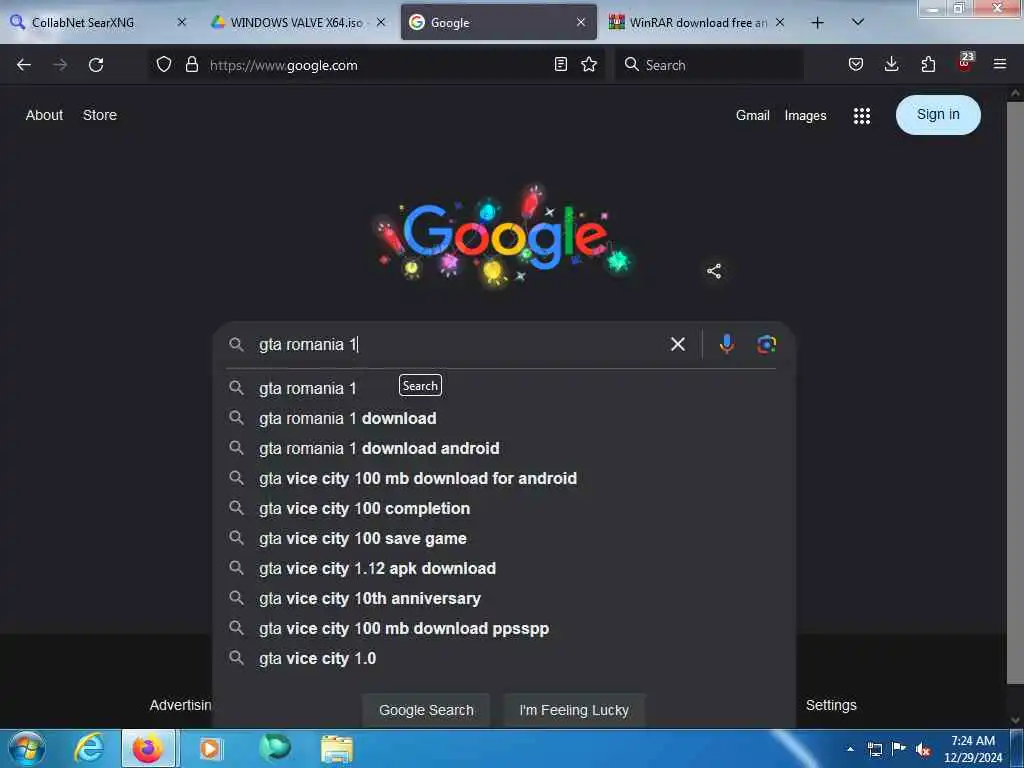Open the extensions puzzle icon
Screen dimensions: 1024x768
tap(928, 65)
